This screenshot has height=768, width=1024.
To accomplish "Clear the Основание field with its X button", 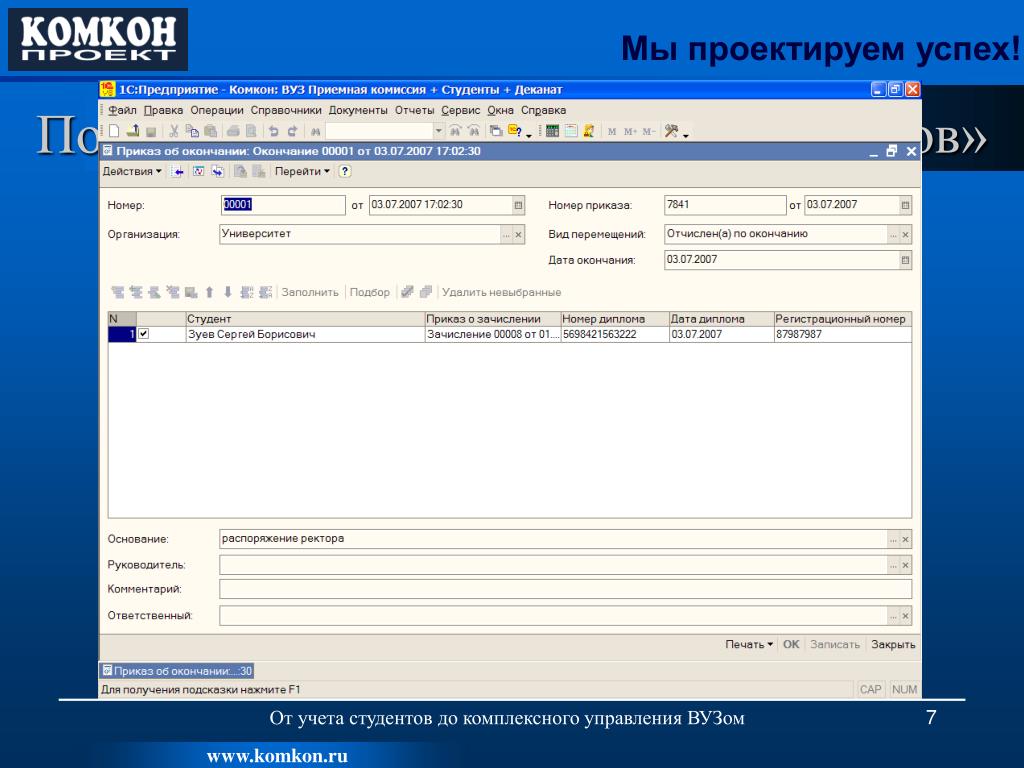I will pos(905,539).
